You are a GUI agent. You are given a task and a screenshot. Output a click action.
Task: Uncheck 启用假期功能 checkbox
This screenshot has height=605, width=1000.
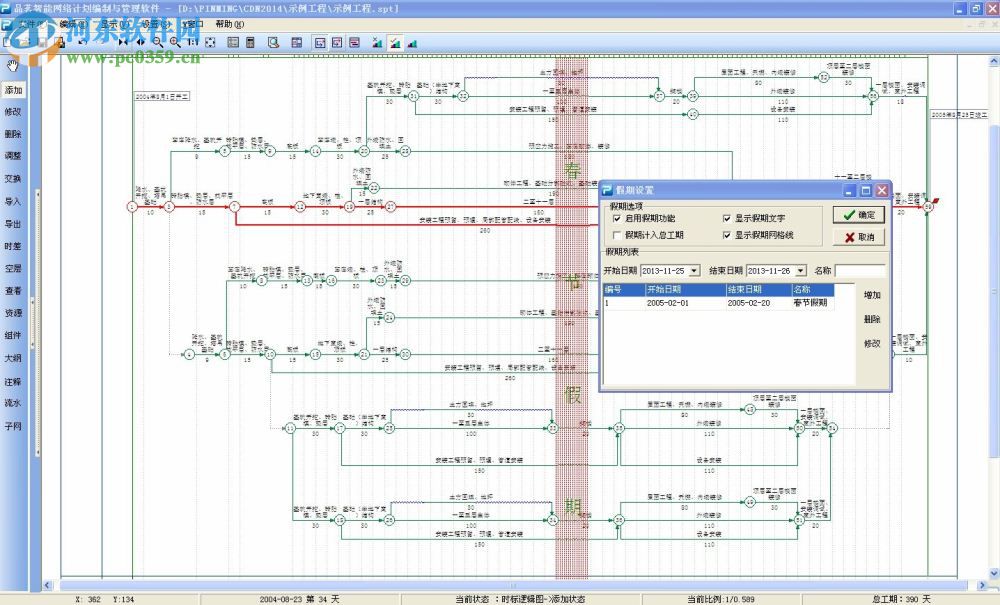coord(616,218)
